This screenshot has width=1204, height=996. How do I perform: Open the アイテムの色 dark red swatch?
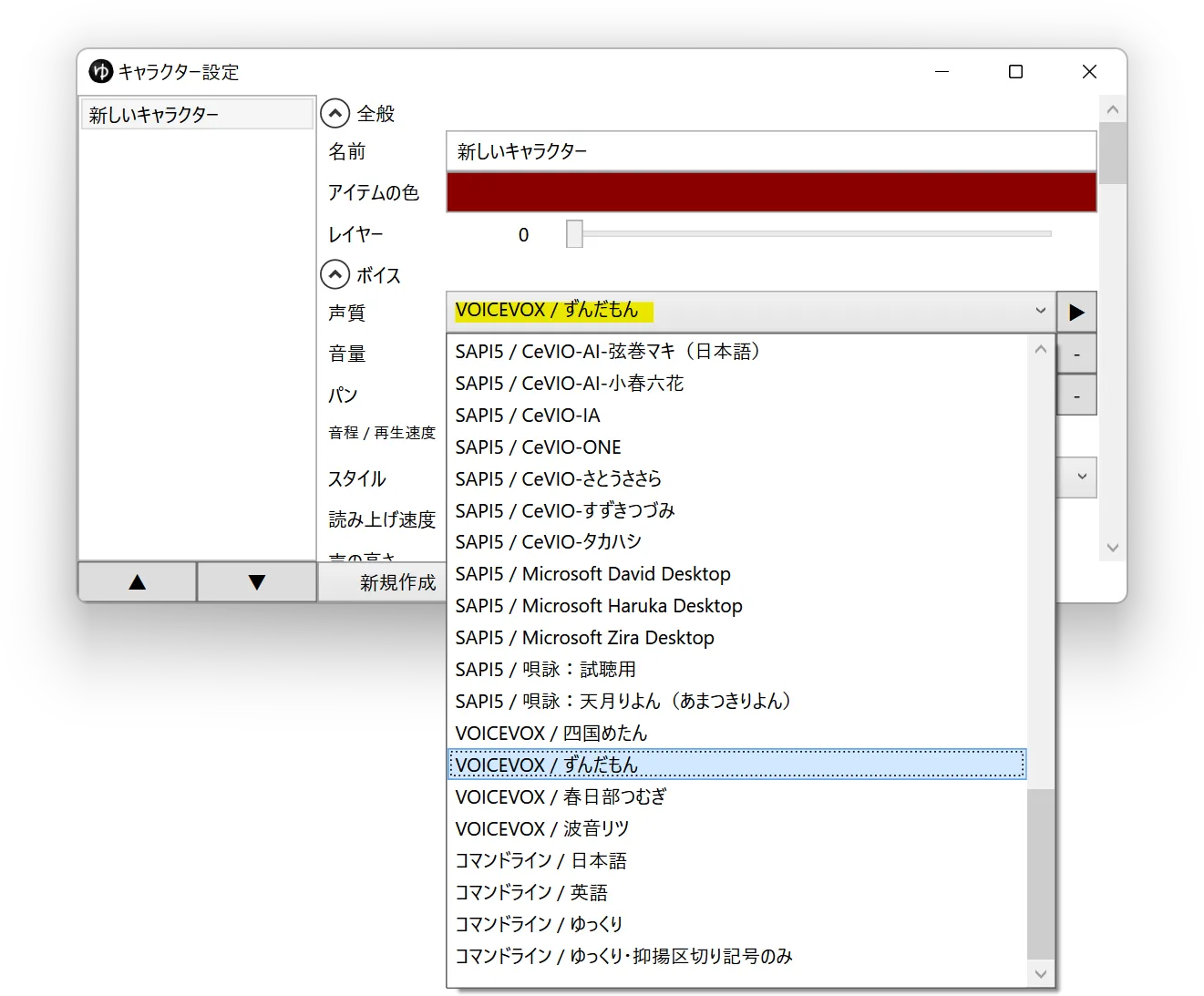771,192
